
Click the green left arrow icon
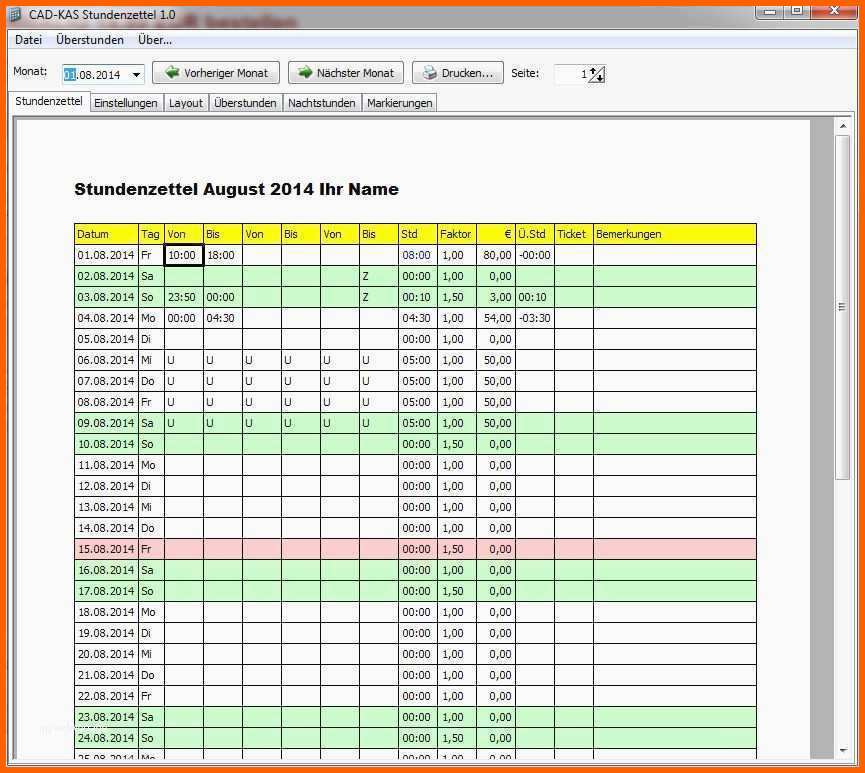coord(172,73)
